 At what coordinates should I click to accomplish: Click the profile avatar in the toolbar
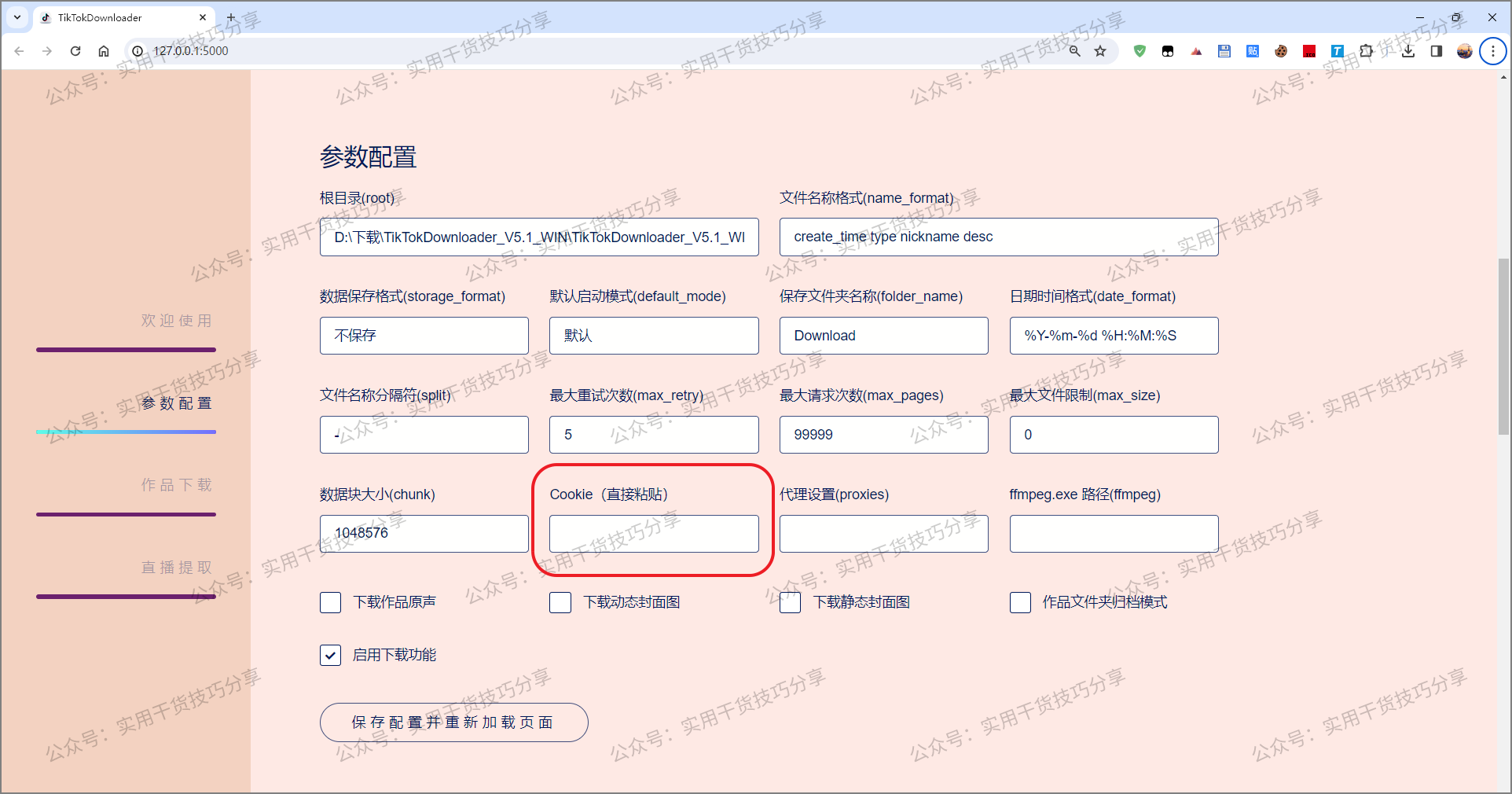click(x=1464, y=50)
